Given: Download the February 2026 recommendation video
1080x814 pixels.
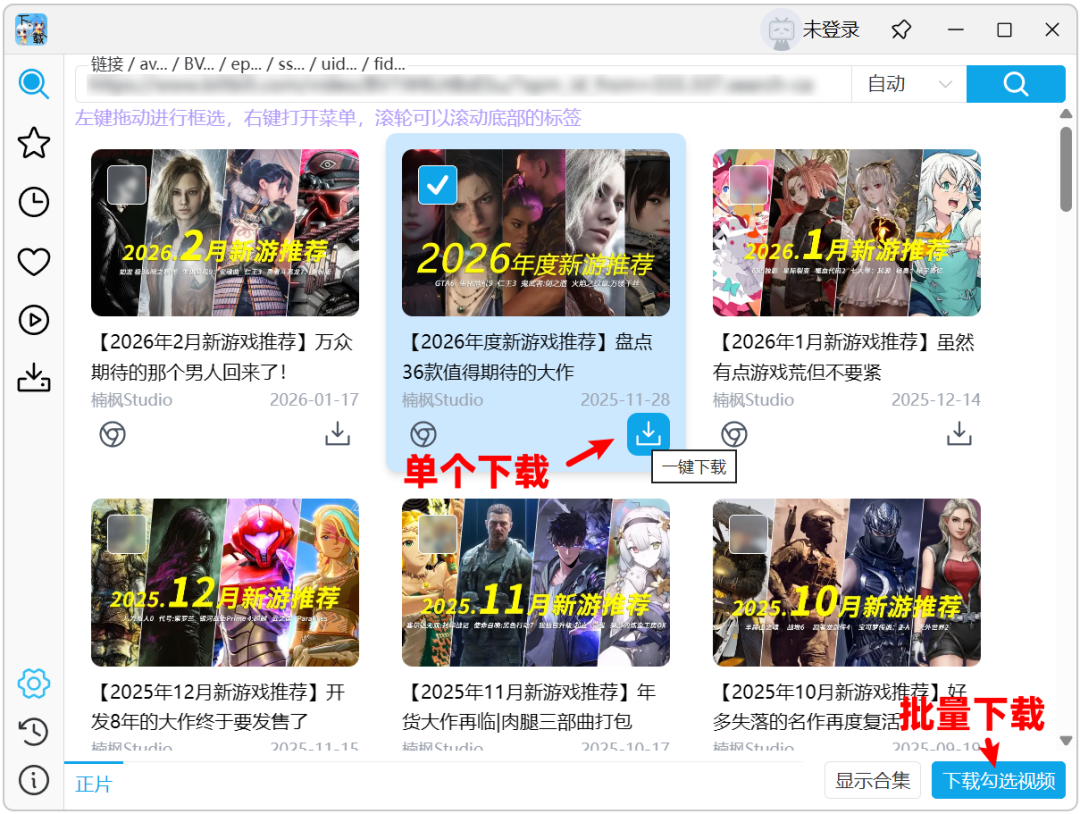Looking at the screenshot, I should point(338,434).
